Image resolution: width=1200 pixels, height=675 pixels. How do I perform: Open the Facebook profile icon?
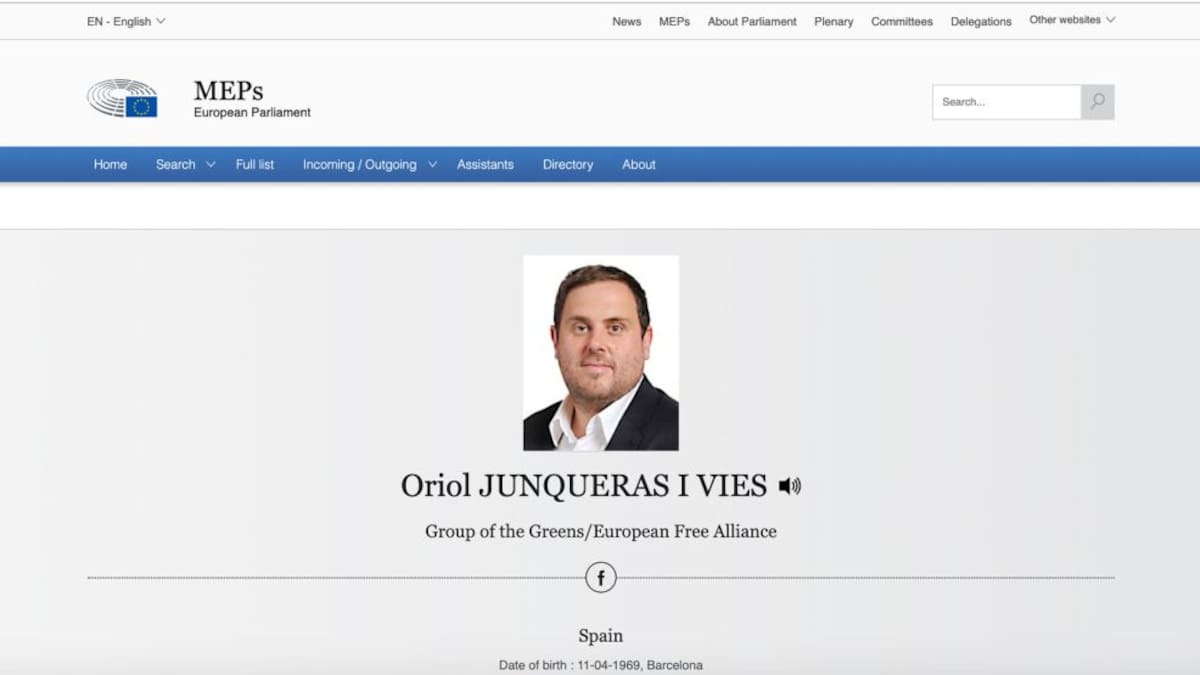[x=601, y=577]
